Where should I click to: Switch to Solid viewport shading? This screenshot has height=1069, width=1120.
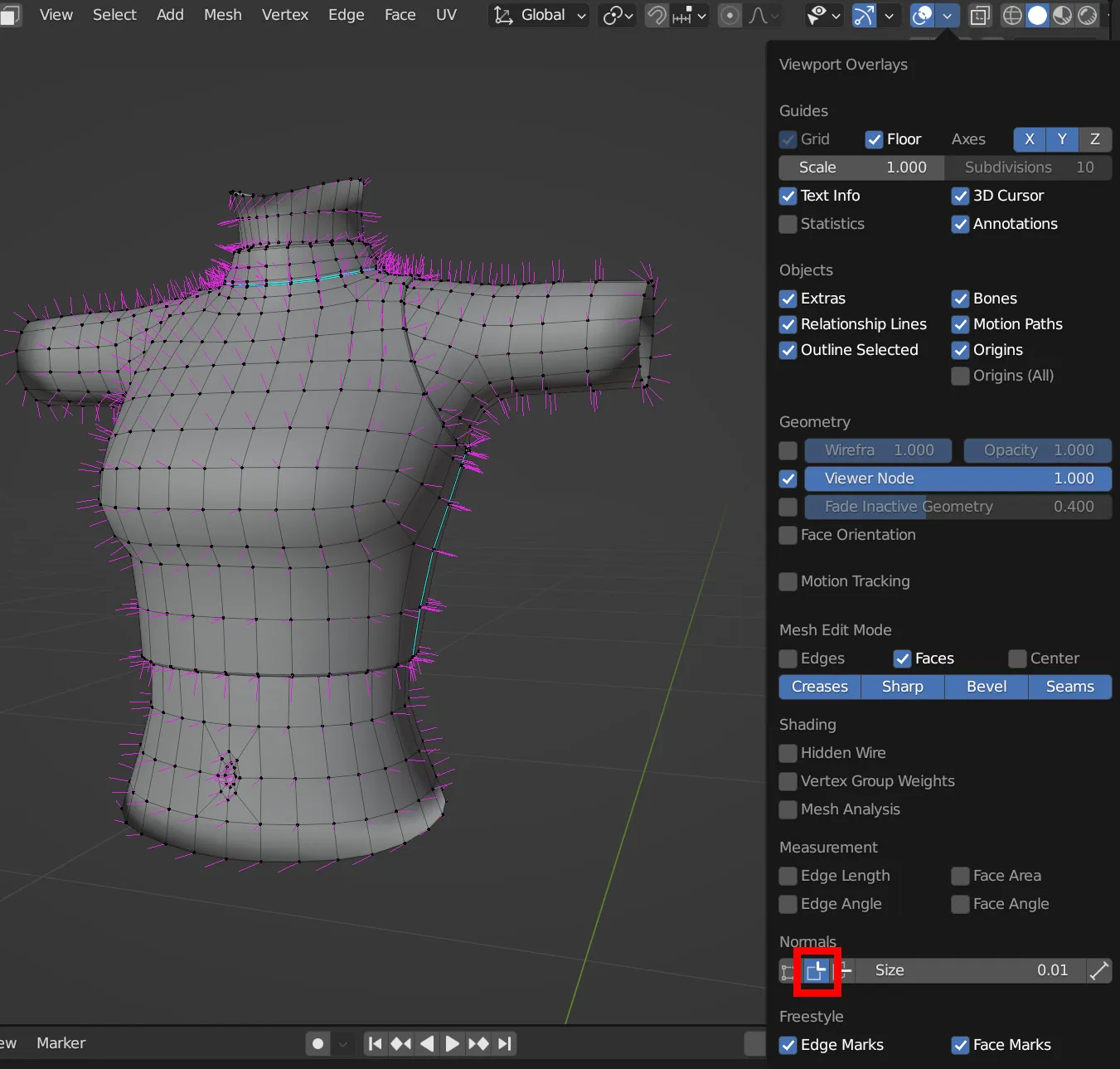coord(1037,15)
